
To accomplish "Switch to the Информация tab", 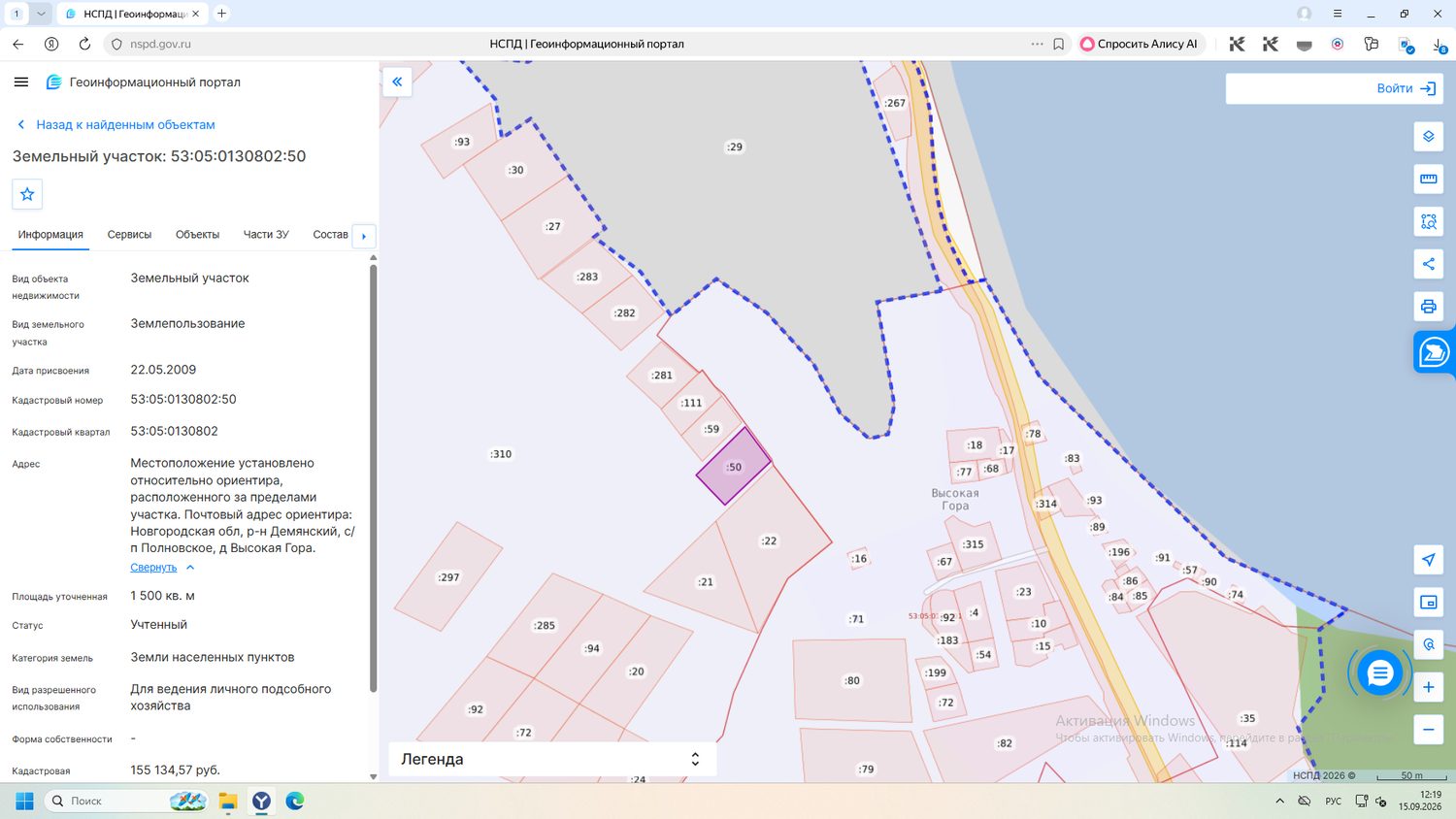I will point(50,235).
